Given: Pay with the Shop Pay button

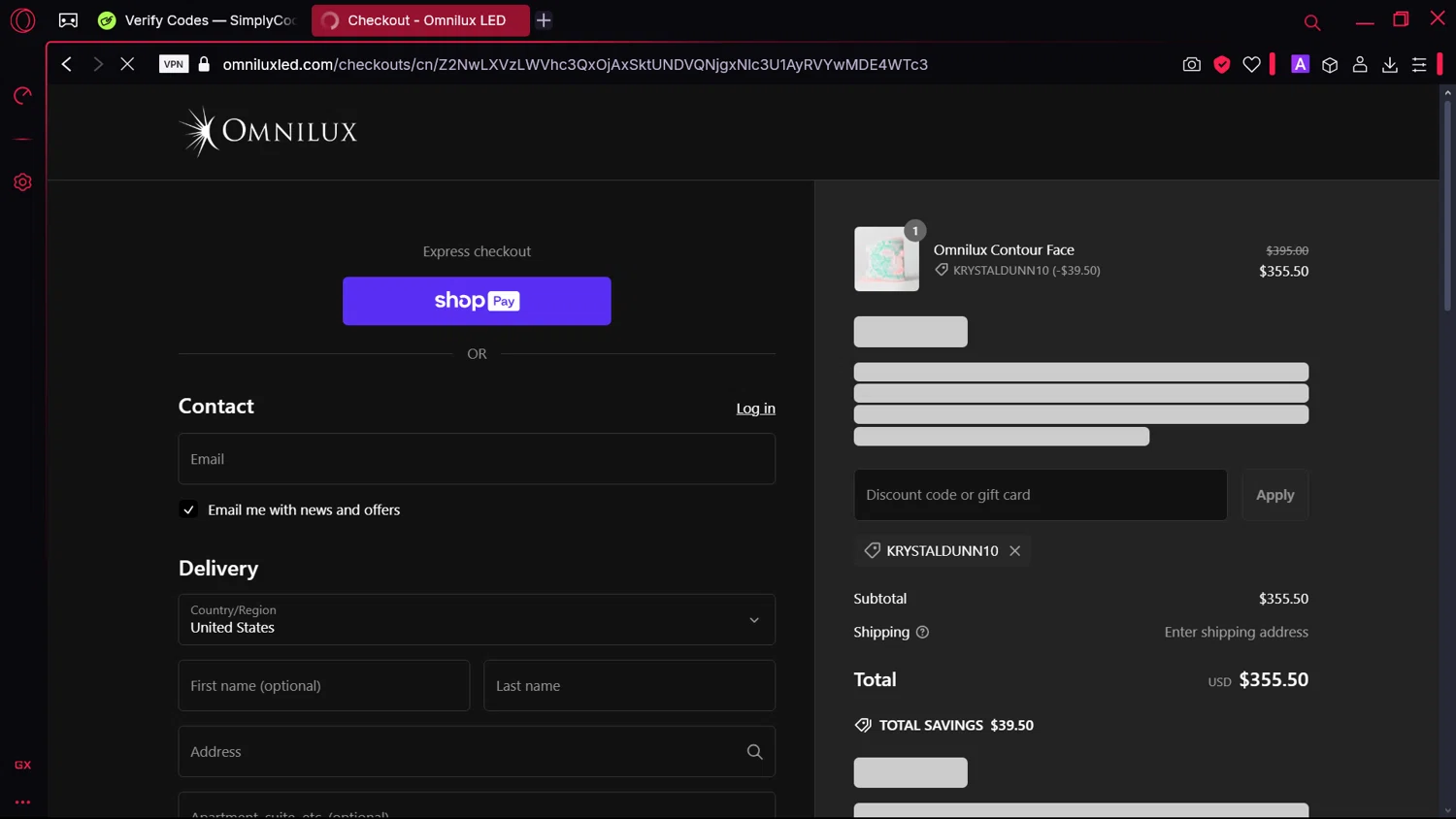Looking at the screenshot, I should [477, 301].
